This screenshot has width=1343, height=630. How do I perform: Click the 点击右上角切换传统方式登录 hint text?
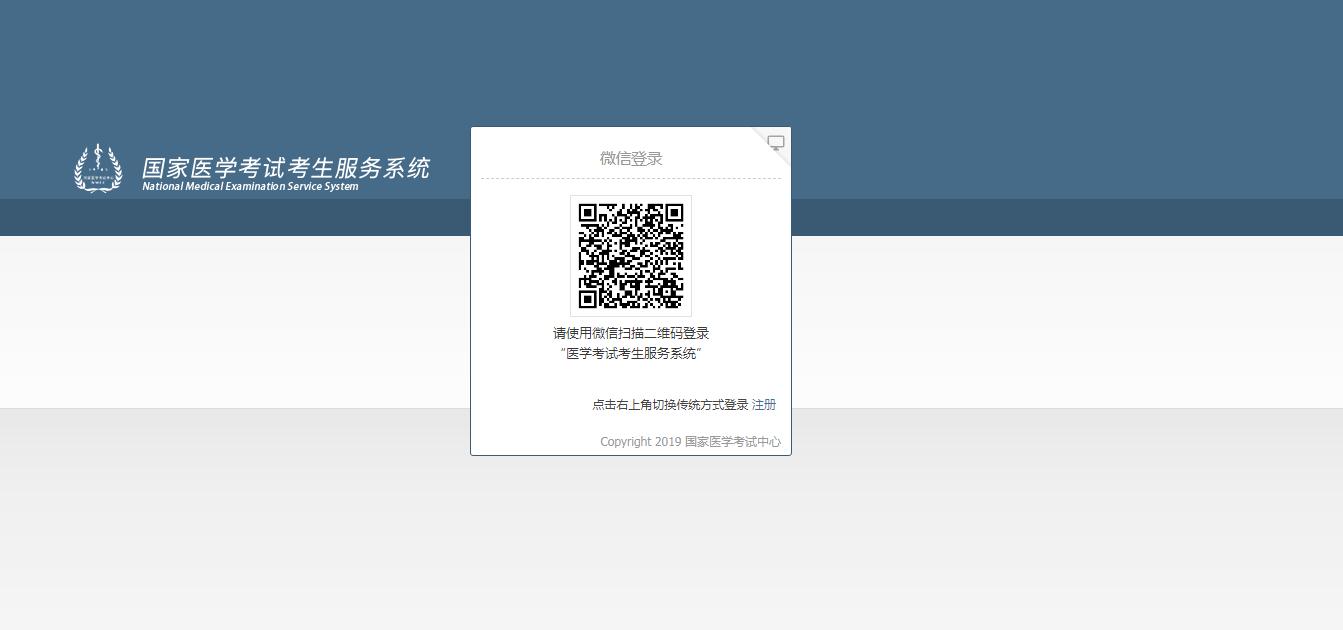(x=670, y=405)
